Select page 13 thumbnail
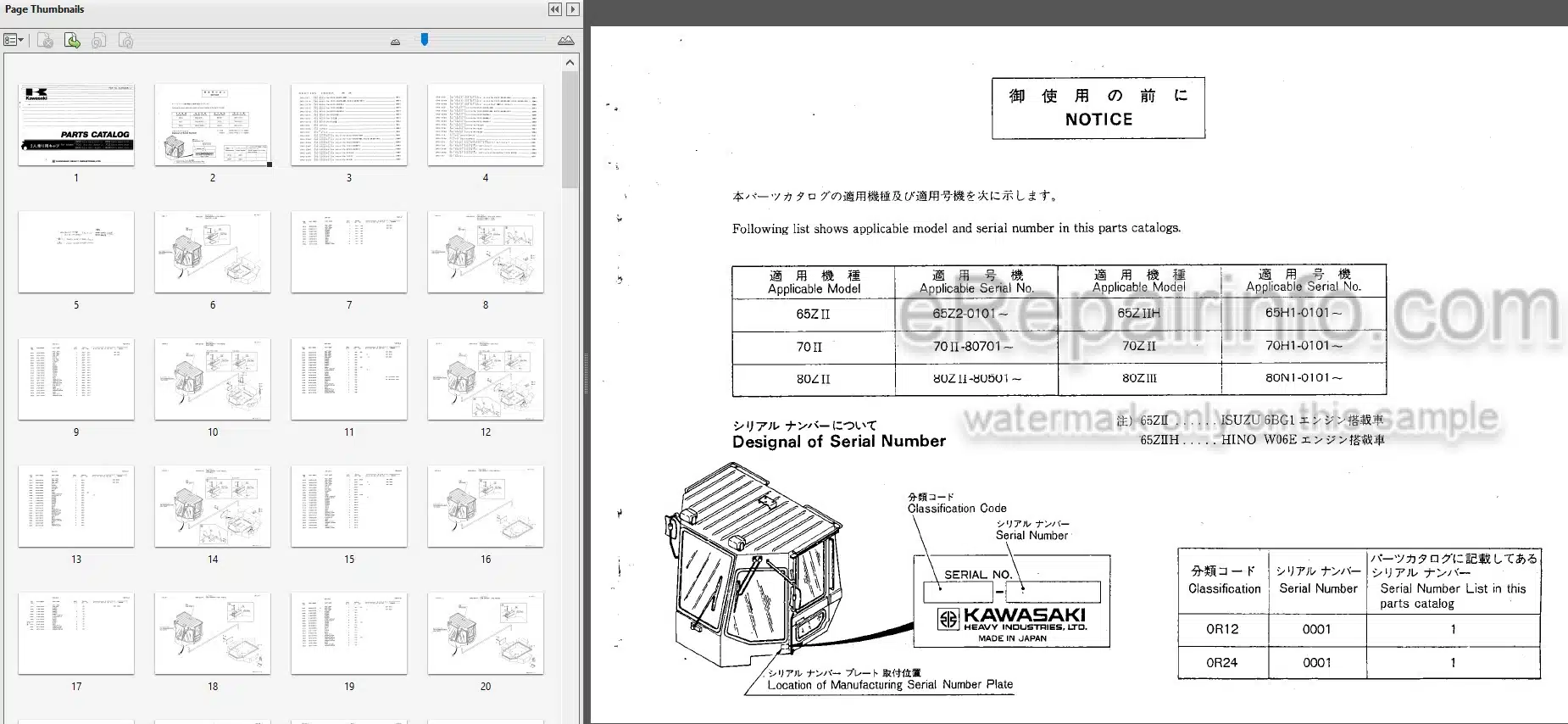The image size is (1568, 724). pyautogui.click(x=76, y=506)
